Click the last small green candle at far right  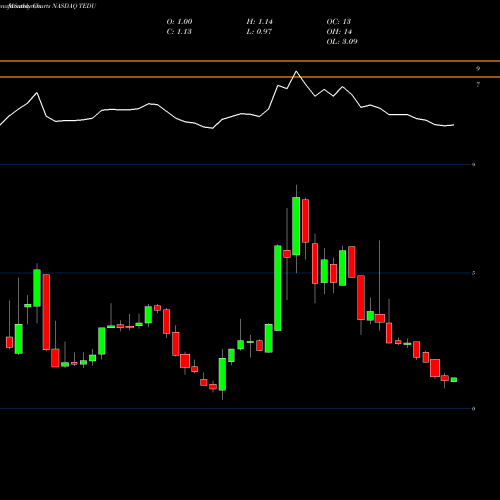[x=454, y=380]
